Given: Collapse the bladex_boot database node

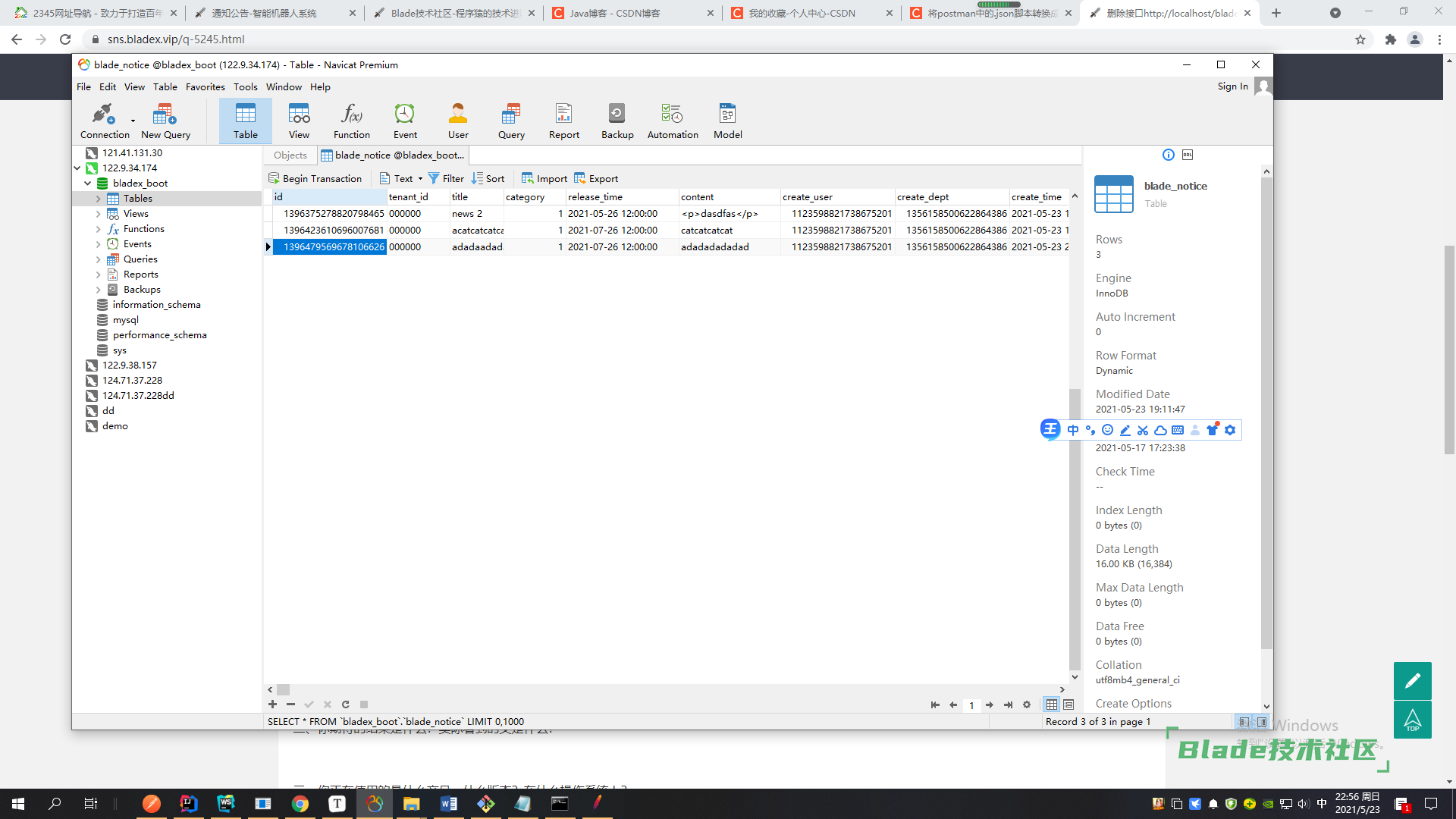Looking at the screenshot, I should tap(88, 184).
